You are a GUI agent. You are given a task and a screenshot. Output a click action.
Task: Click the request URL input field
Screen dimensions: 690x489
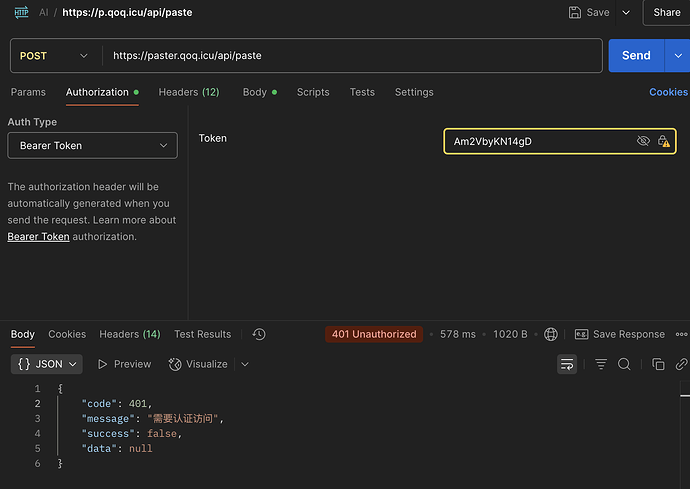(x=352, y=55)
